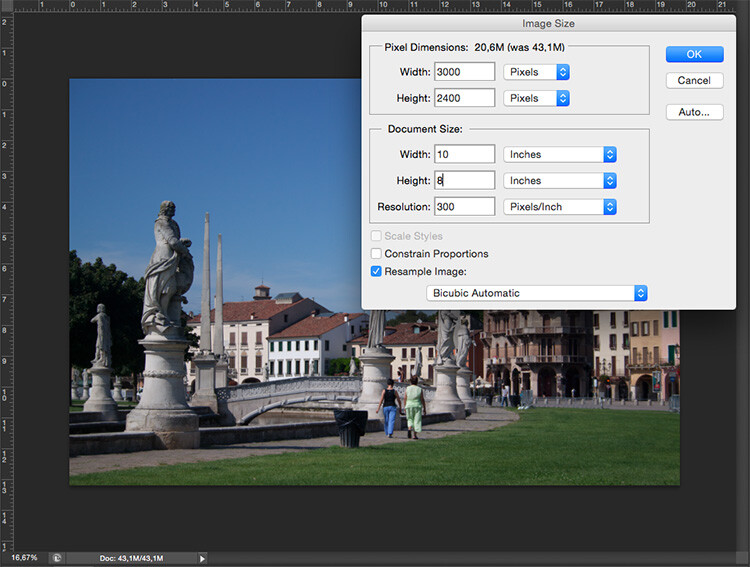This screenshot has height=567, width=750.
Task: Open the pixel Height units dropdown
Action: point(536,98)
